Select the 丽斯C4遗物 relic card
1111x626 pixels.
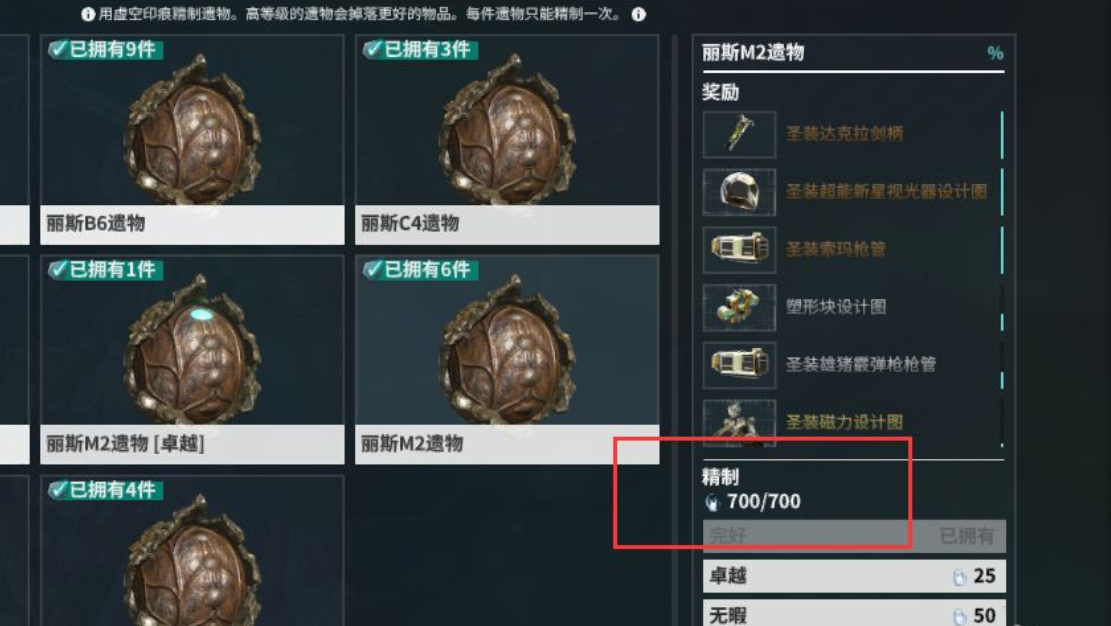point(507,140)
